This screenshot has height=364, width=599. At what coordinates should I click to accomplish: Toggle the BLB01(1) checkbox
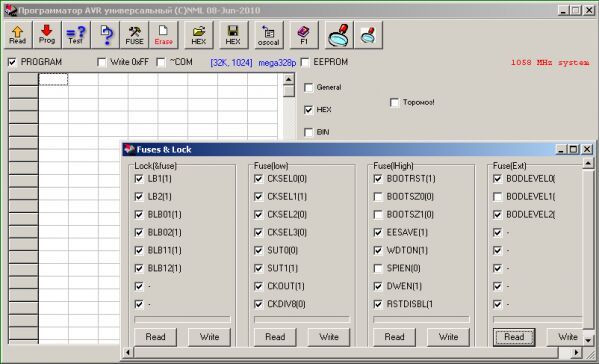coord(139,214)
